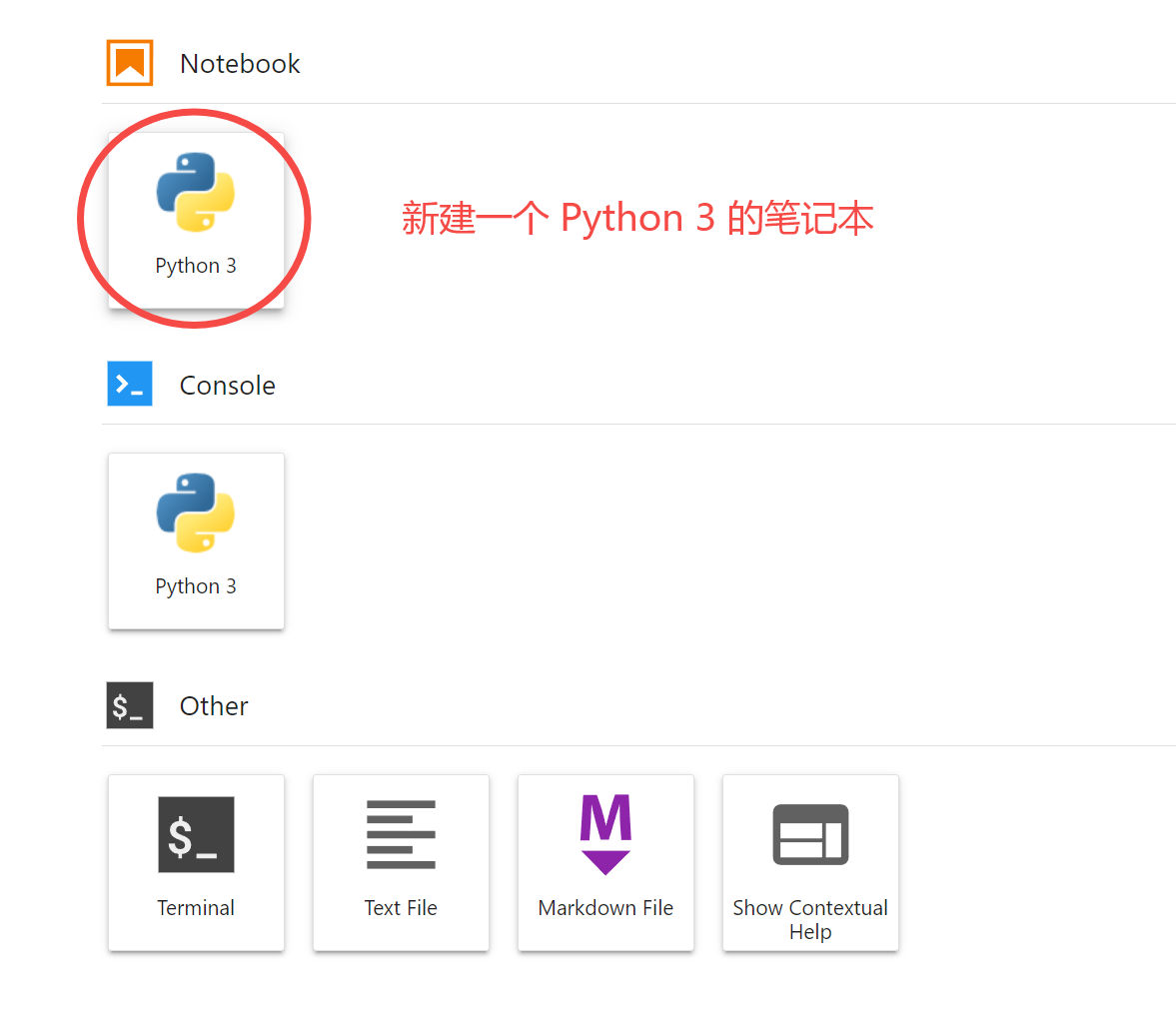This screenshot has width=1176, height=1012.
Task: Click the Console section heading text
Action: click(227, 386)
